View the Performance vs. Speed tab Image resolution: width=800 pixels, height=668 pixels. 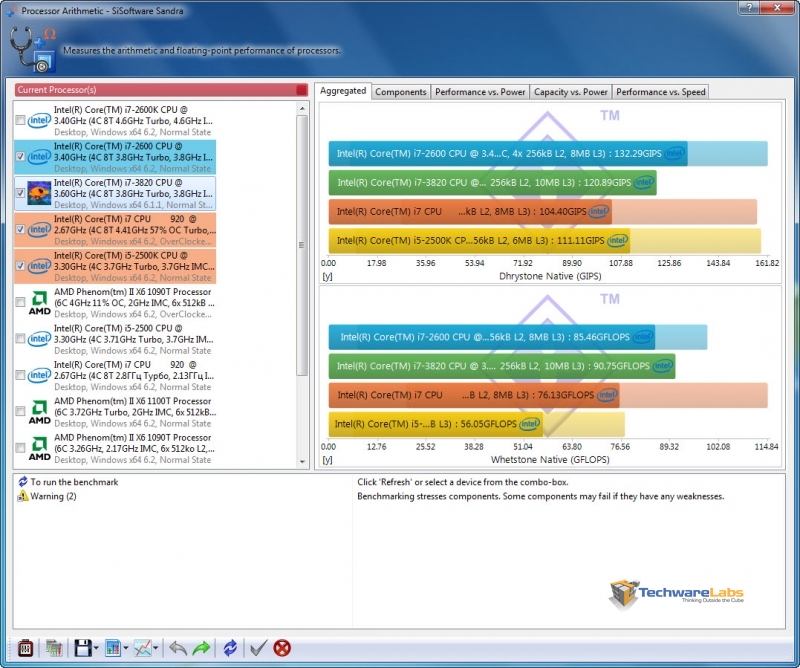[x=660, y=92]
